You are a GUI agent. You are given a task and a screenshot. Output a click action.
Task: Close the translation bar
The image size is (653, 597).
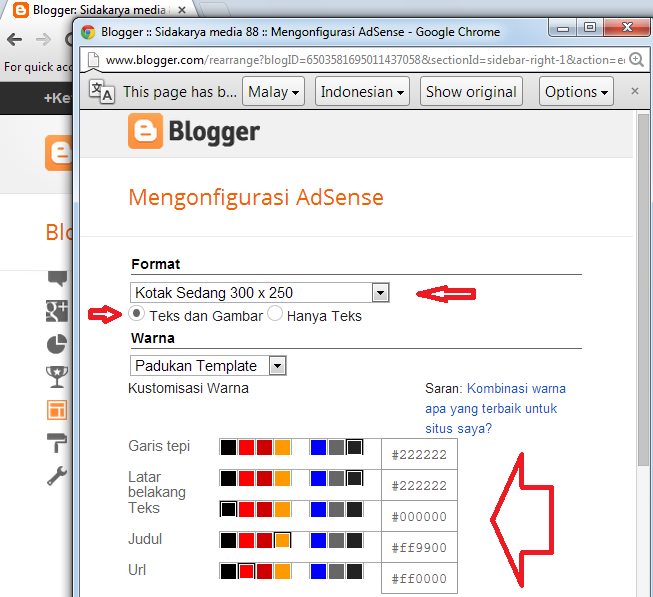click(635, 91)
